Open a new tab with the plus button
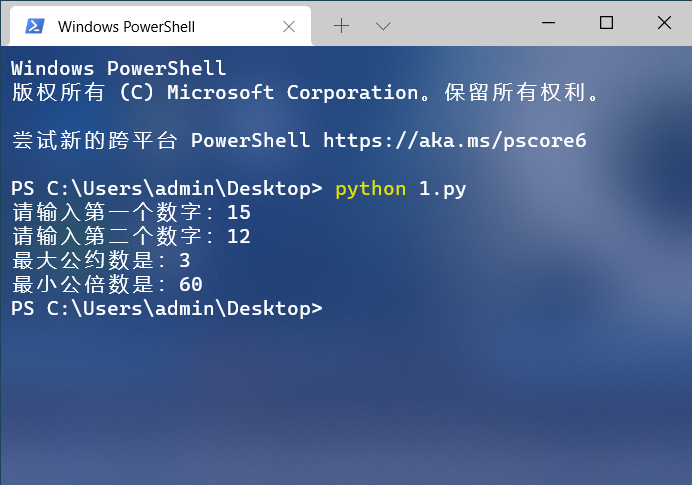The width and height of the screenshot is (692, 485). point(341,26)
